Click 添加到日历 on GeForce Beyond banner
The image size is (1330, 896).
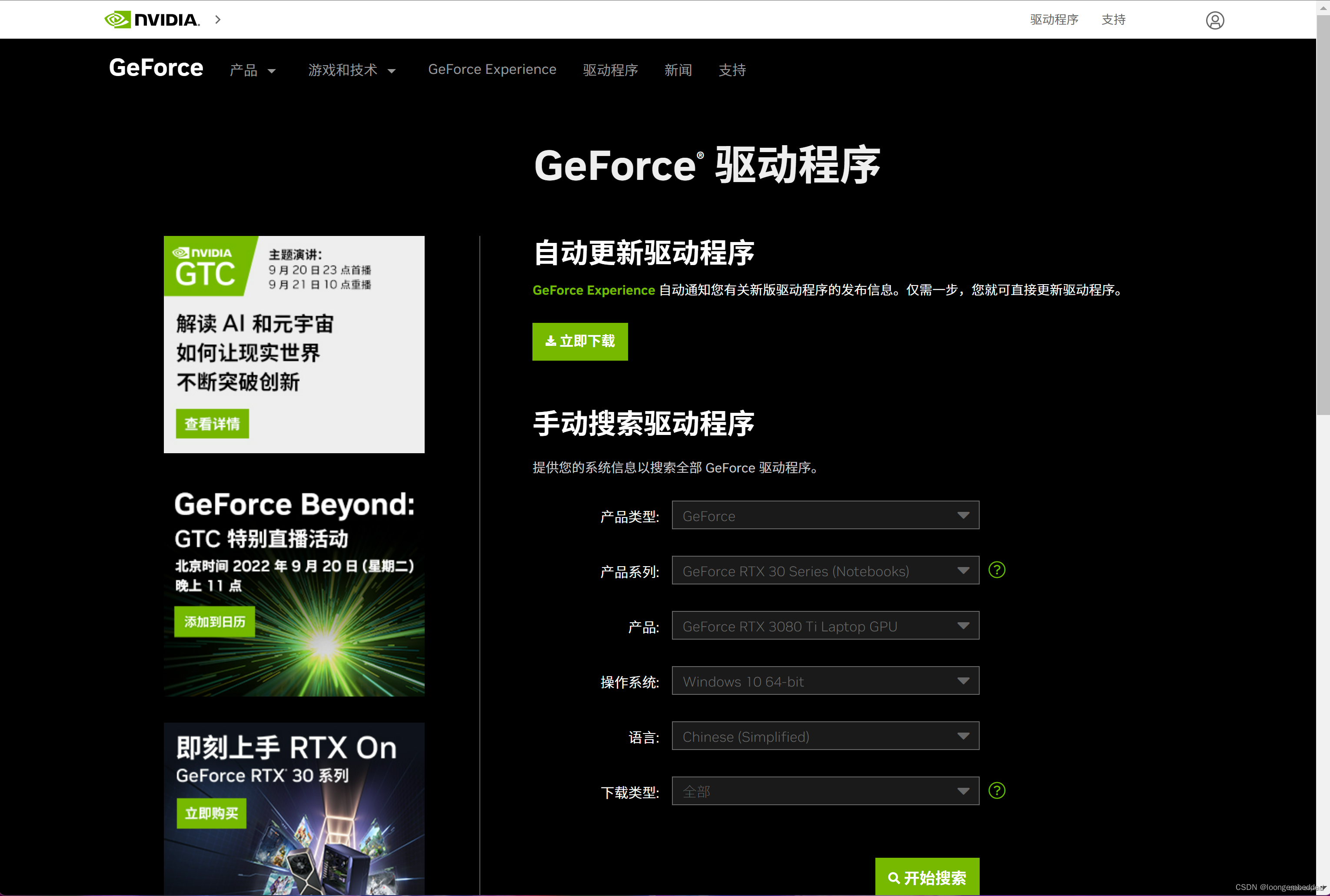tap(214, 621)
